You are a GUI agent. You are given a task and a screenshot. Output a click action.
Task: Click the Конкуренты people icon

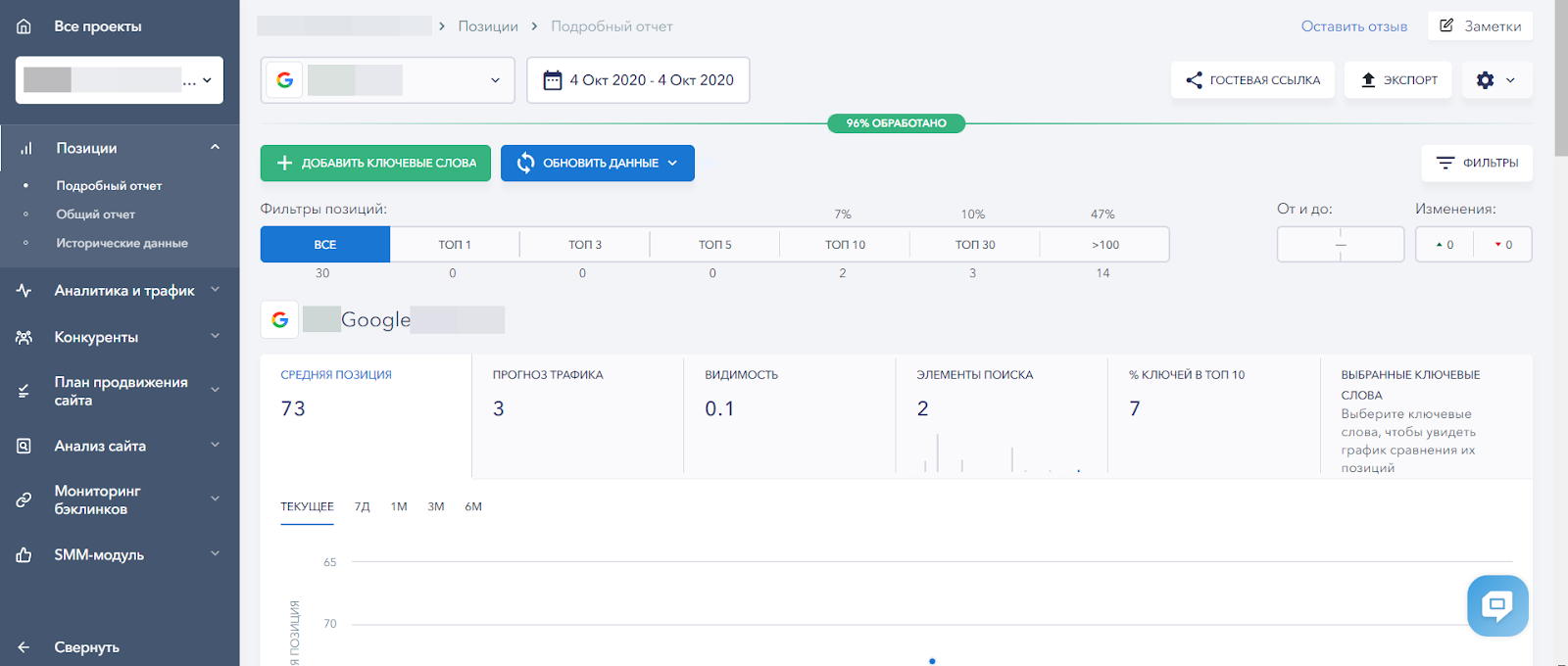pyautogui.click(x=24, y=337)
